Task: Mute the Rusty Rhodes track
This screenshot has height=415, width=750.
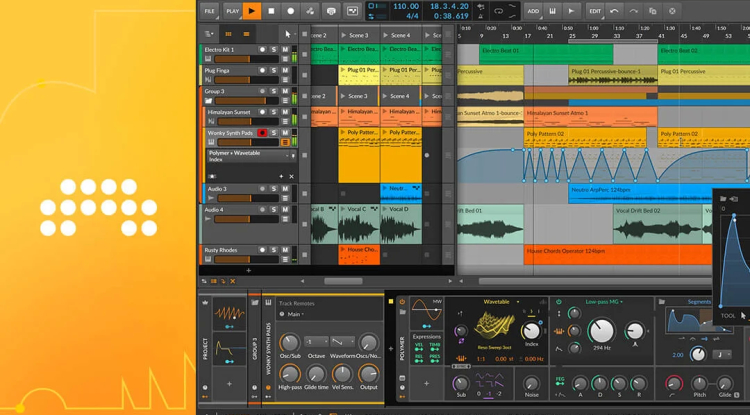Action: [285, 250]
